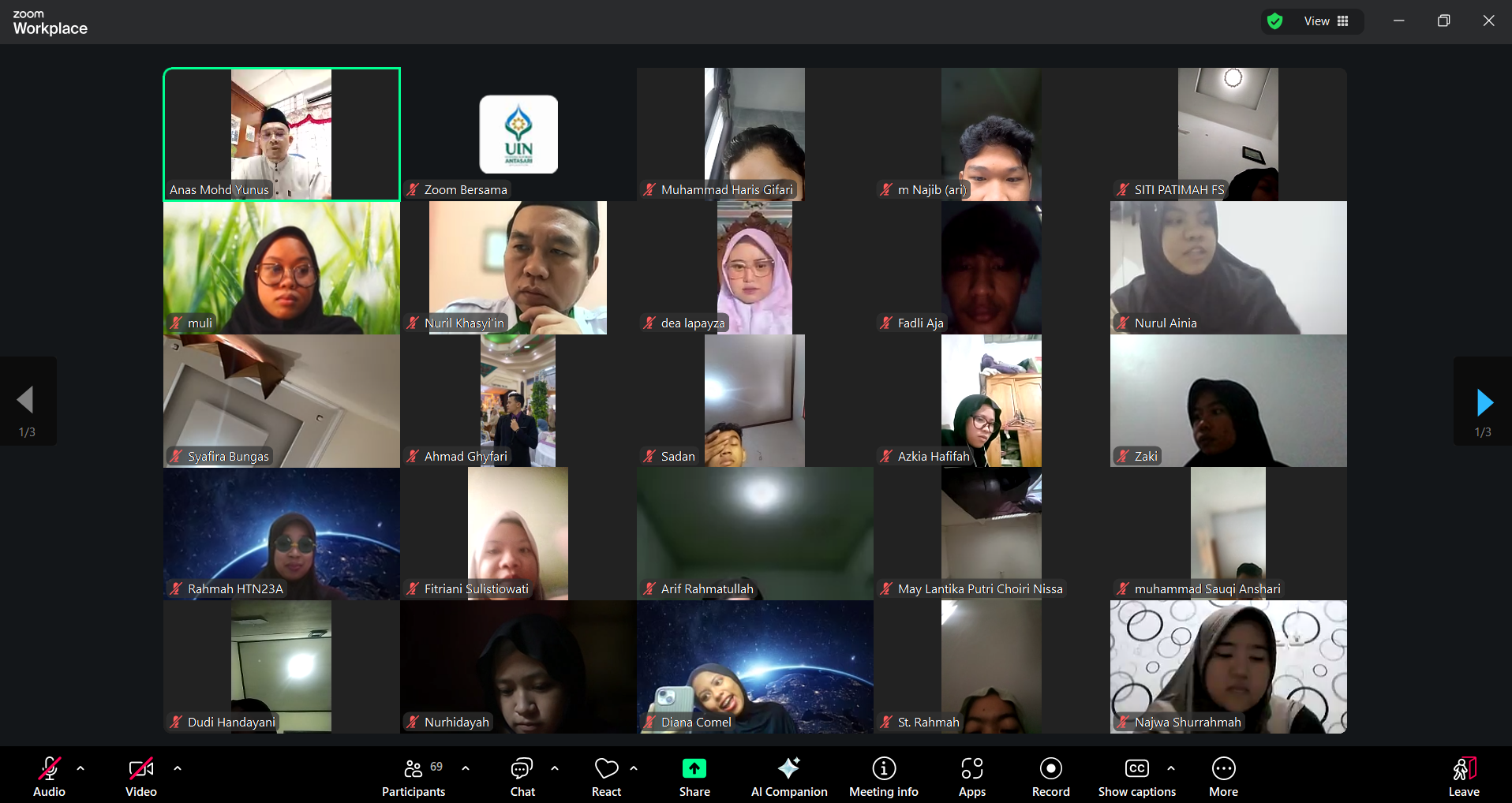Click the Zoom Workplace logo
This screenshot has height=803, width=1512.
coord(50,22)
